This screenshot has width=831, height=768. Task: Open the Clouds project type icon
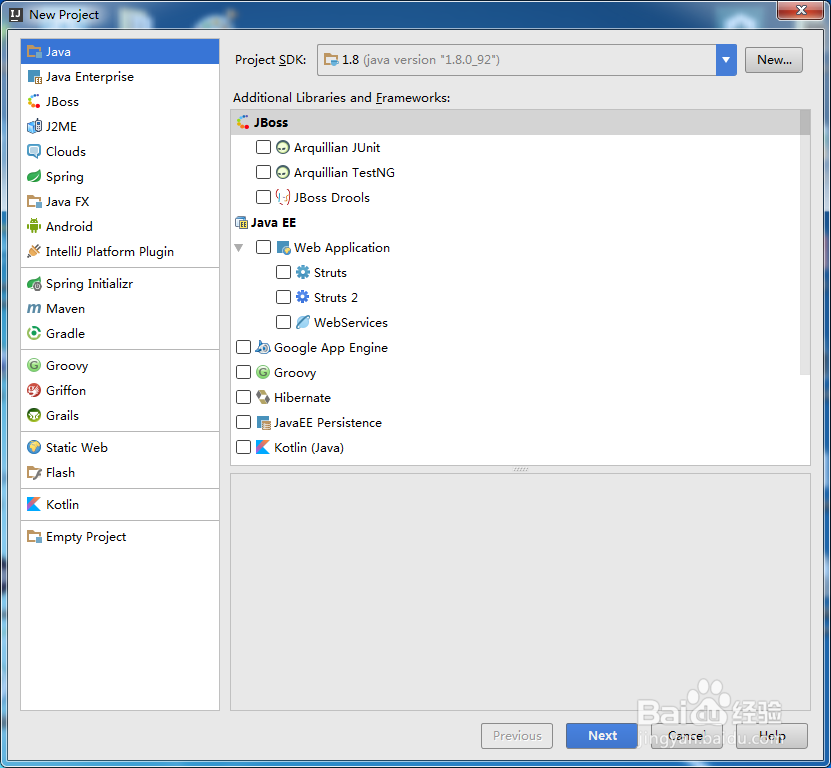pos(34,152)
